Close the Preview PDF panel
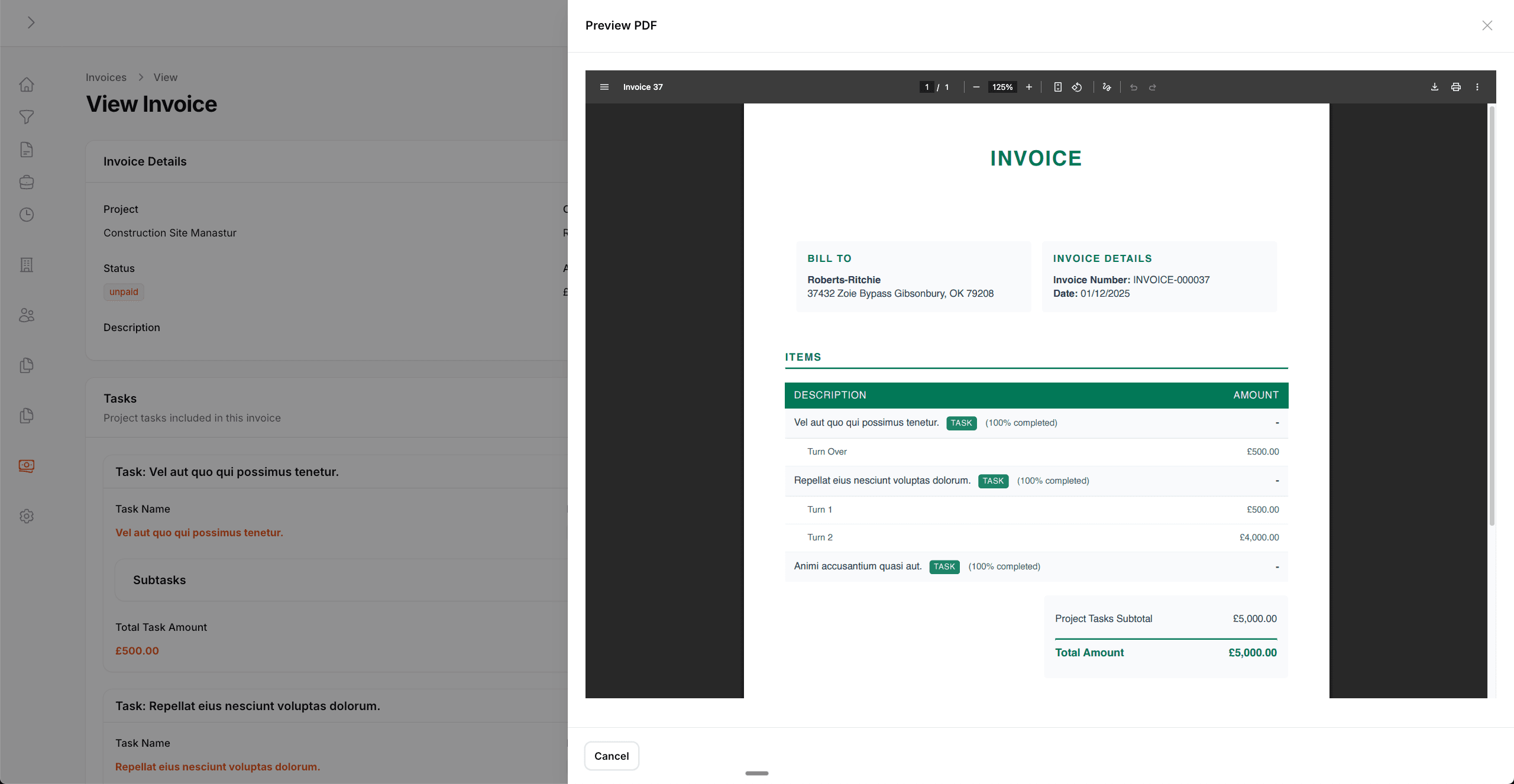The width and height of the screenshot is (1514, 784). click(x=1487, y=25)
